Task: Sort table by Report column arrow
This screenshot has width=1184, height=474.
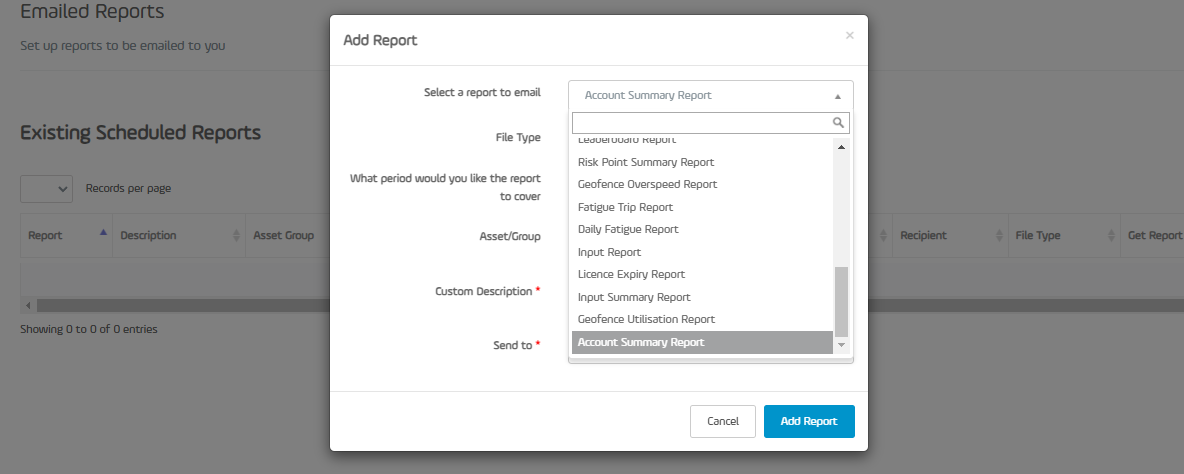Action: pyautogui.click(x=103, y=233)
